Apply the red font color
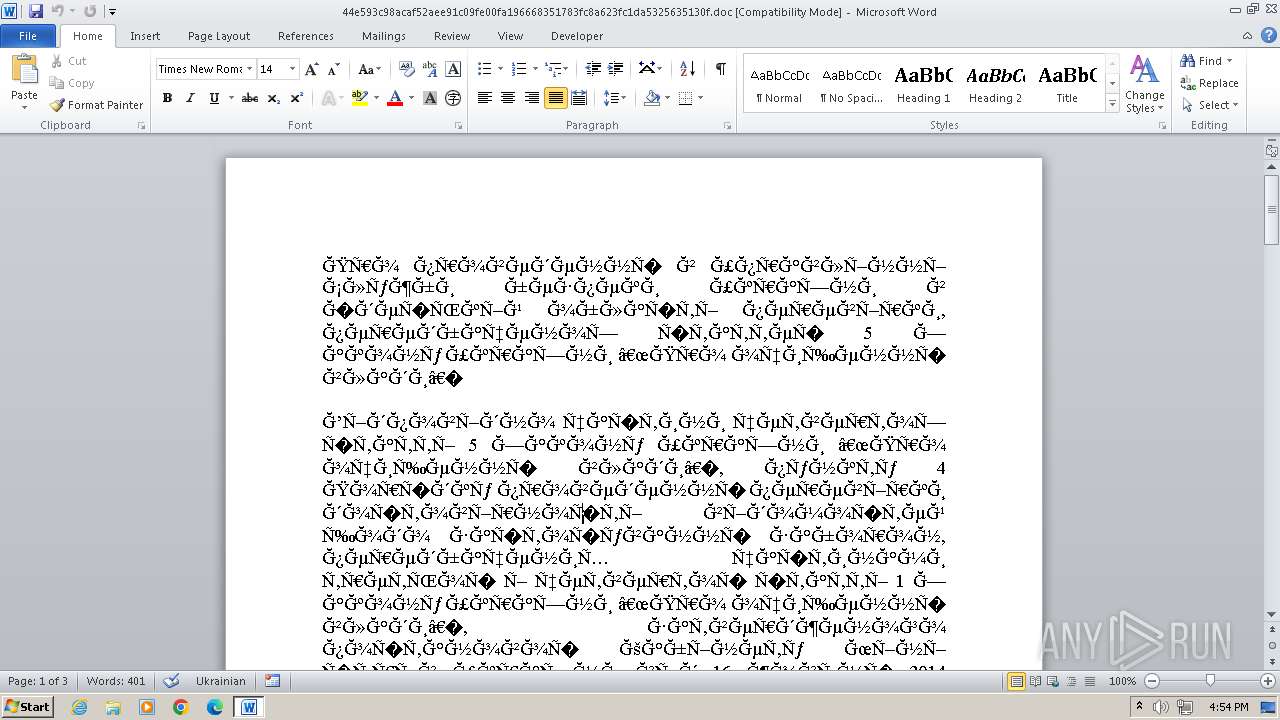Image resolution: width=1280 pixels, height=720 pixels. (395, 98)
